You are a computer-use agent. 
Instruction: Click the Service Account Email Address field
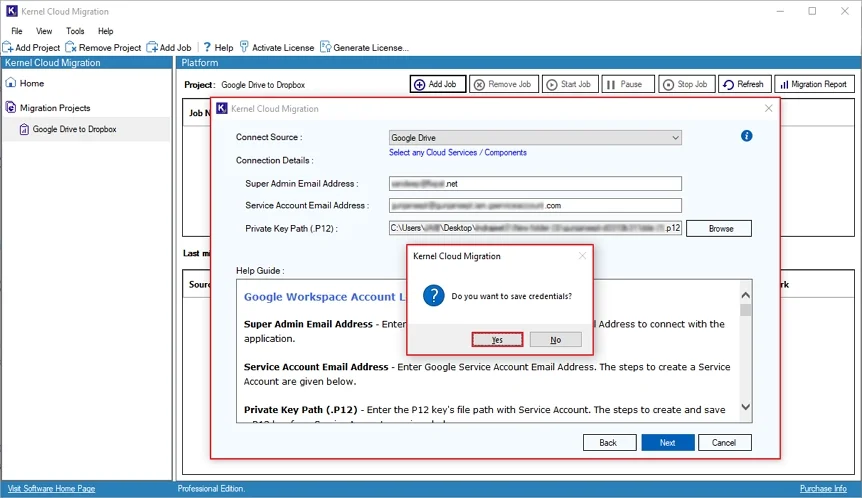(x=535, y=206)
